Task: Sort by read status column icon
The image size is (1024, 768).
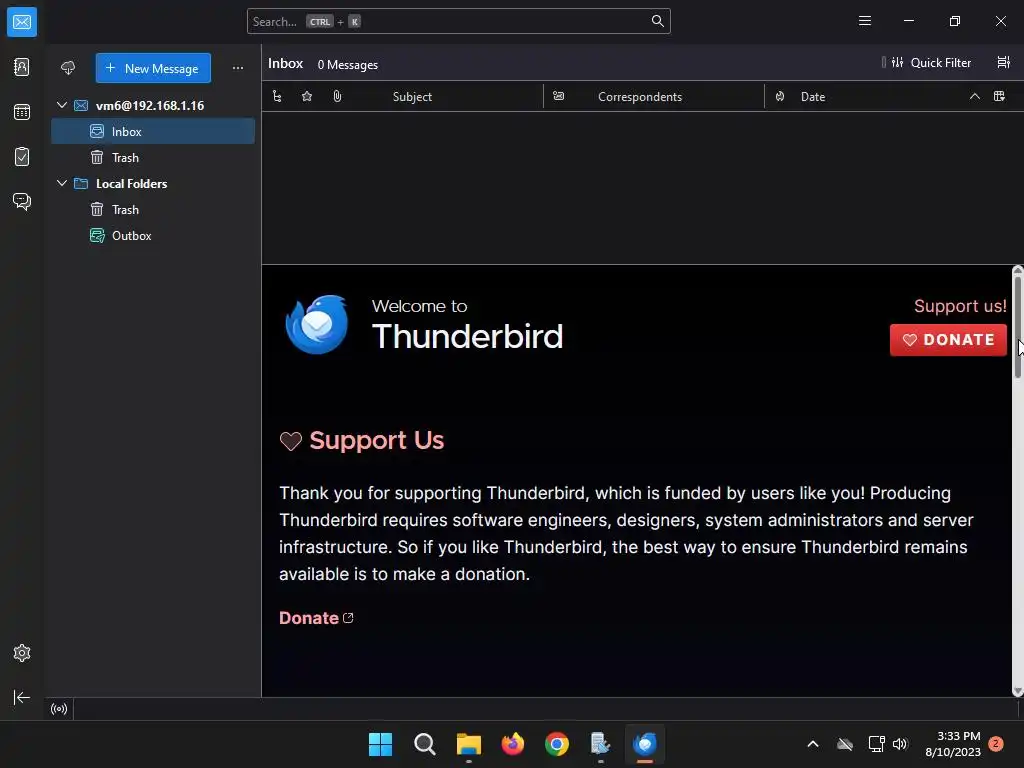Action: pos(558,96)
